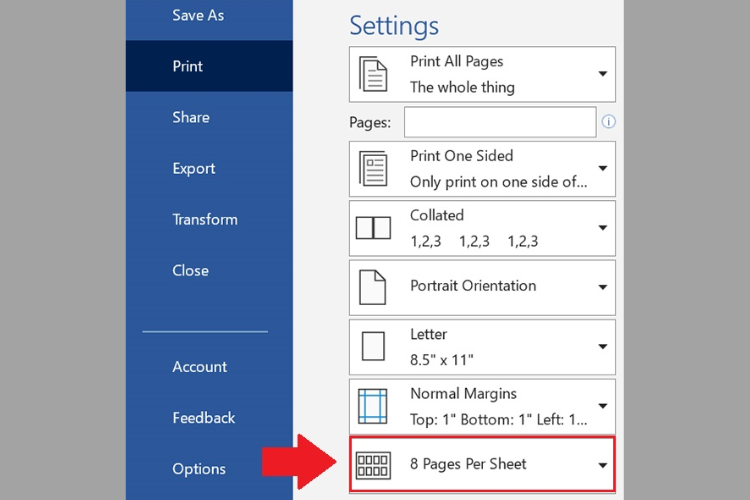Click the Portrait Orientation page icon
The image size is (750, 500).
[373, 287]
